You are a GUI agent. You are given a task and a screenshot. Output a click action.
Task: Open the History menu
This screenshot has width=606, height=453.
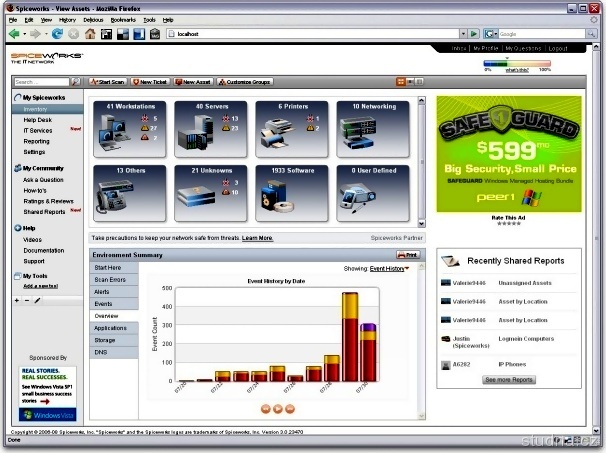click(67, 20)
